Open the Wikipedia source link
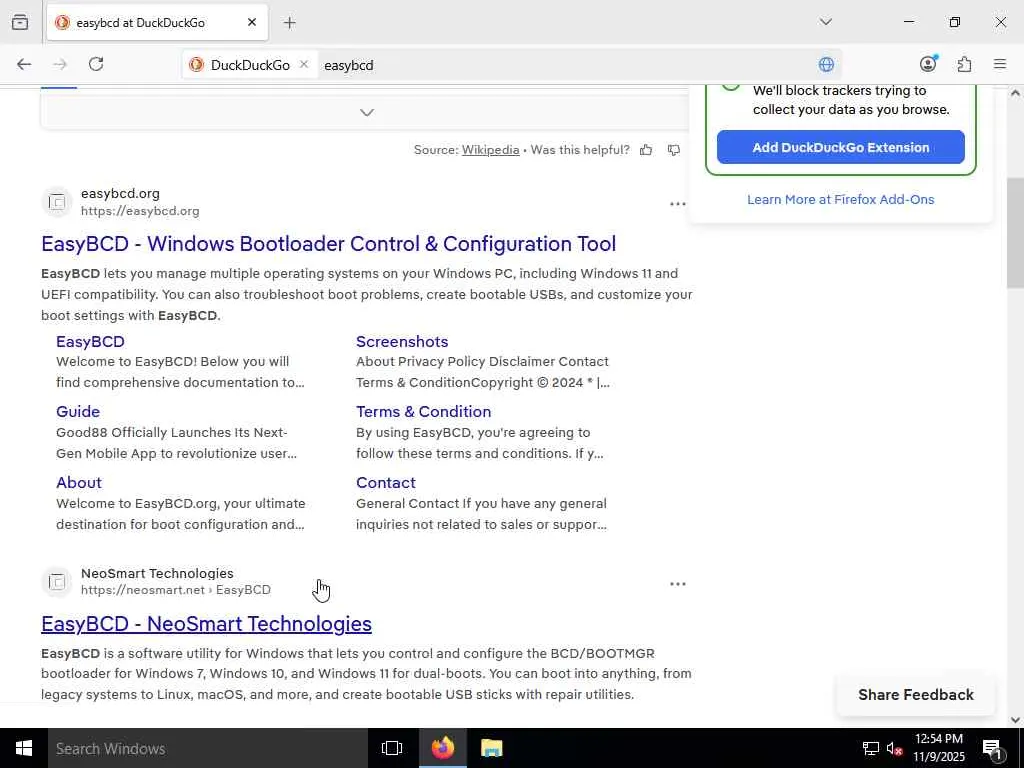The image size is (1024, 768). pyautogui.click(x=490, y=150)
